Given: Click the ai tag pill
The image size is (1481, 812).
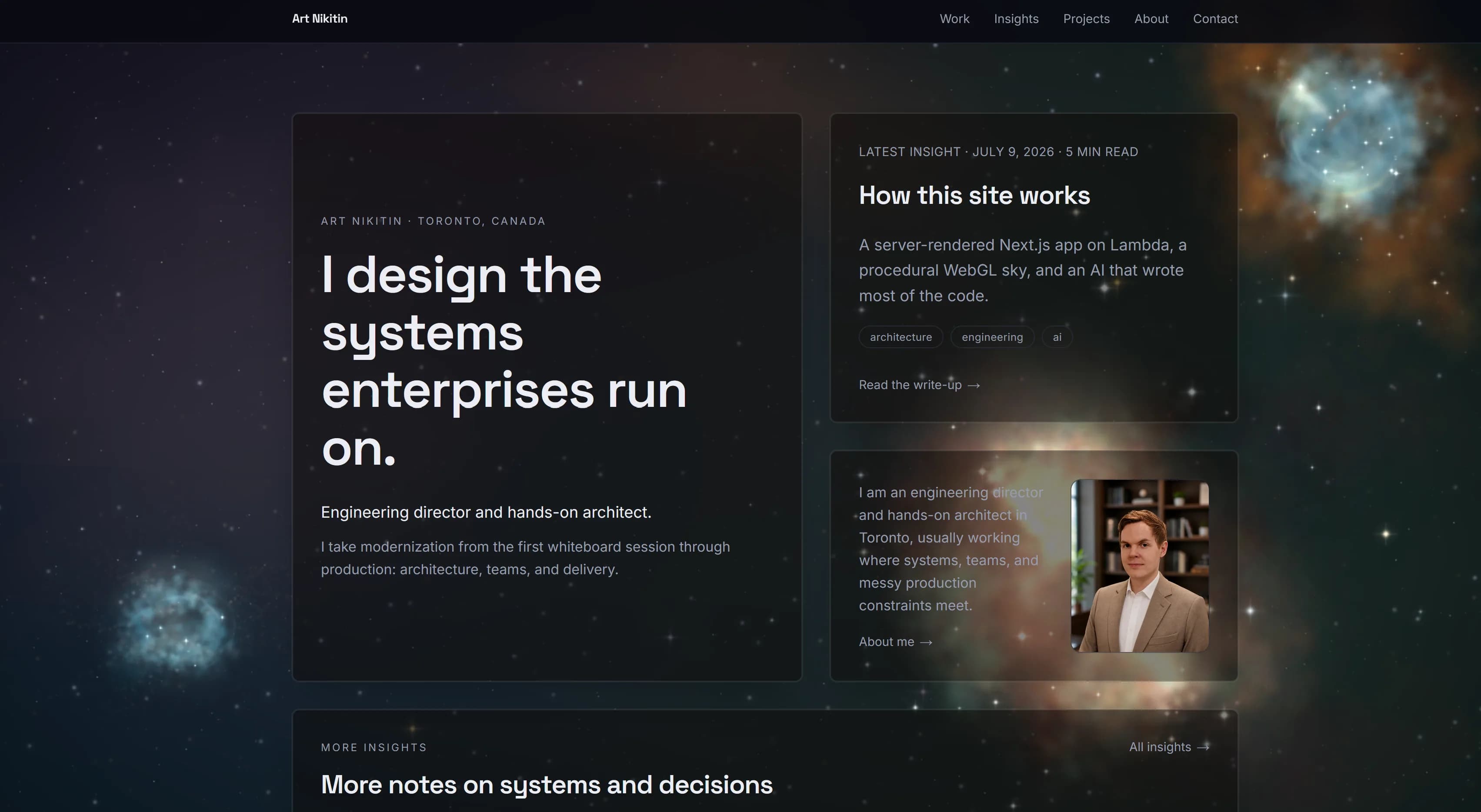Looking at the screenshot, I should 1057,337.
